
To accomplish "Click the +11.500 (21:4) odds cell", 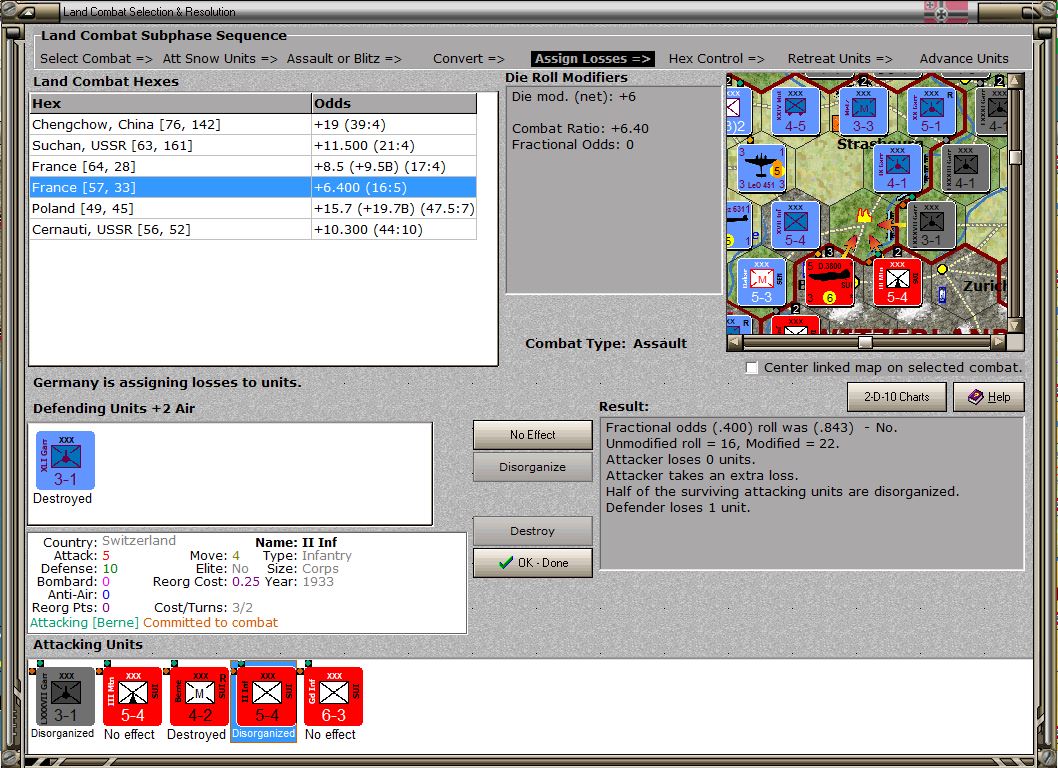I will click(x=394, y=145).
